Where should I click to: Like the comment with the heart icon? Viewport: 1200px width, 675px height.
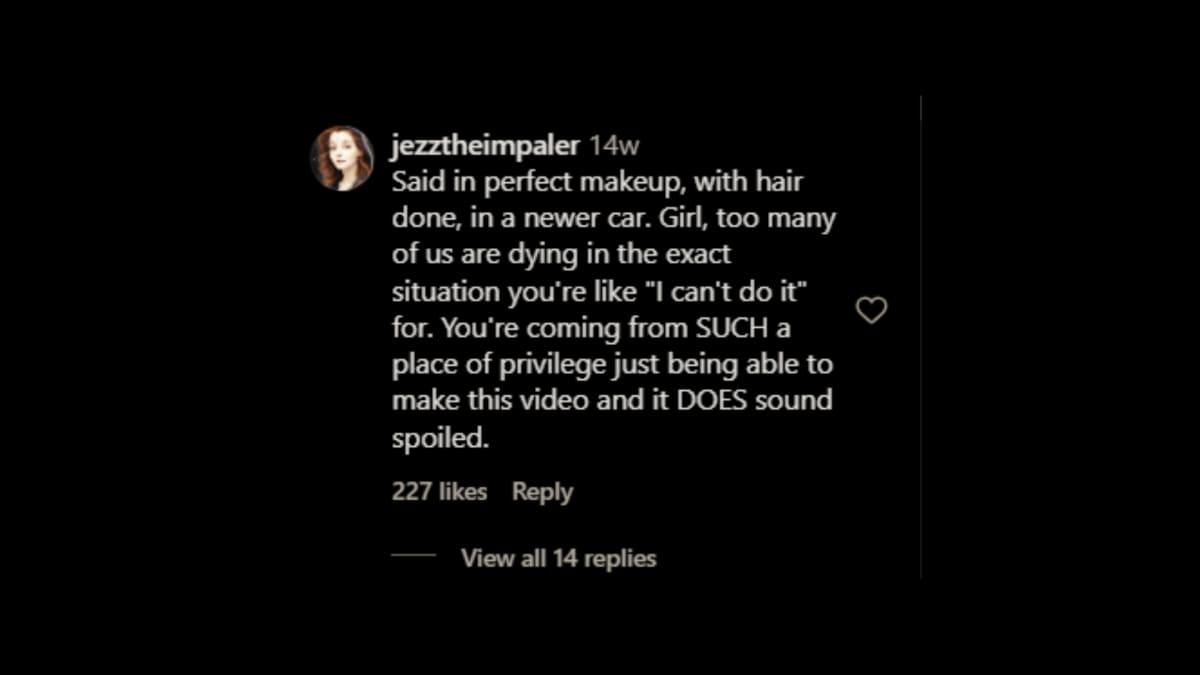coord(872,311)
